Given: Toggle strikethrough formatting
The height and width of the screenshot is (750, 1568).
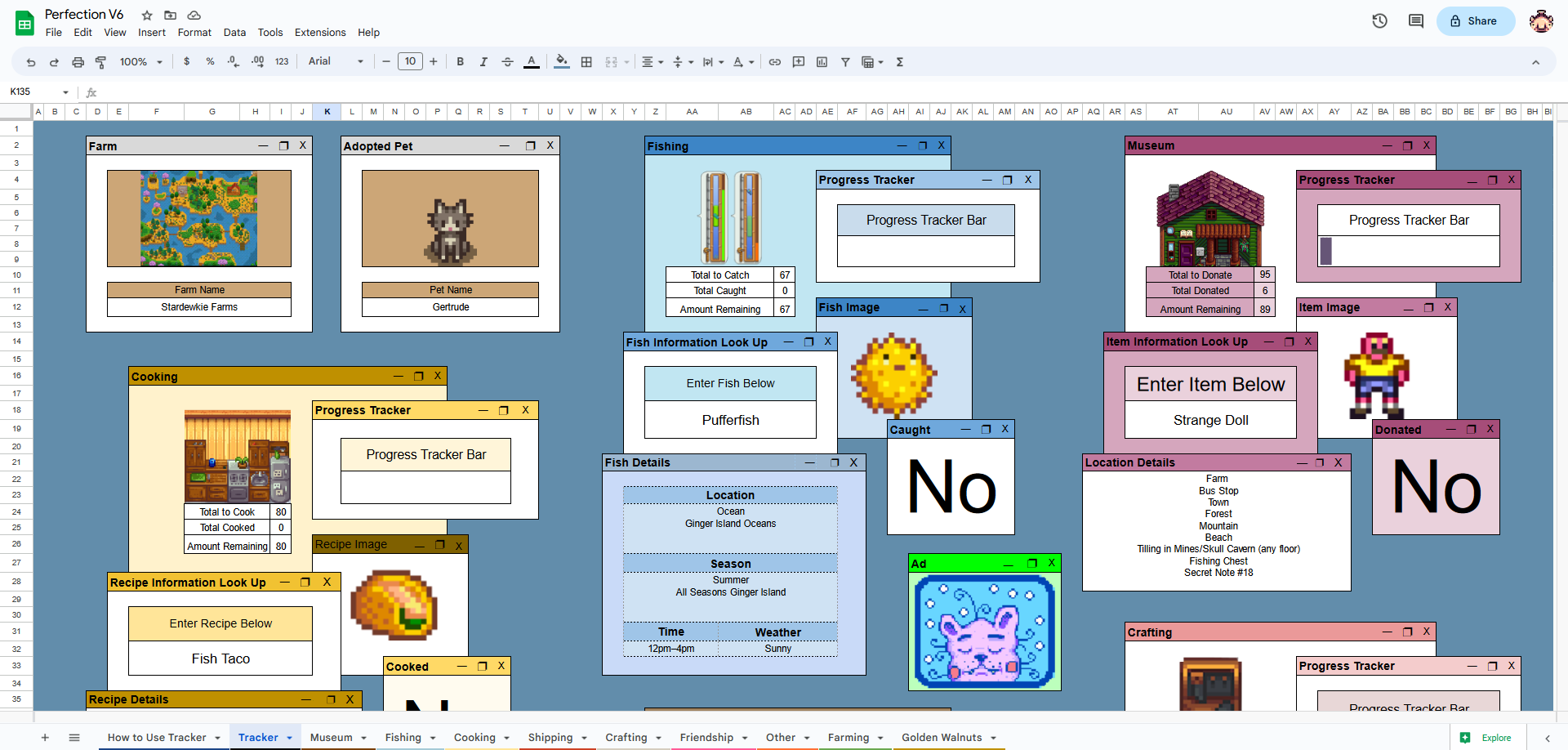Looking at the screenshot, I should click(507, 62).
